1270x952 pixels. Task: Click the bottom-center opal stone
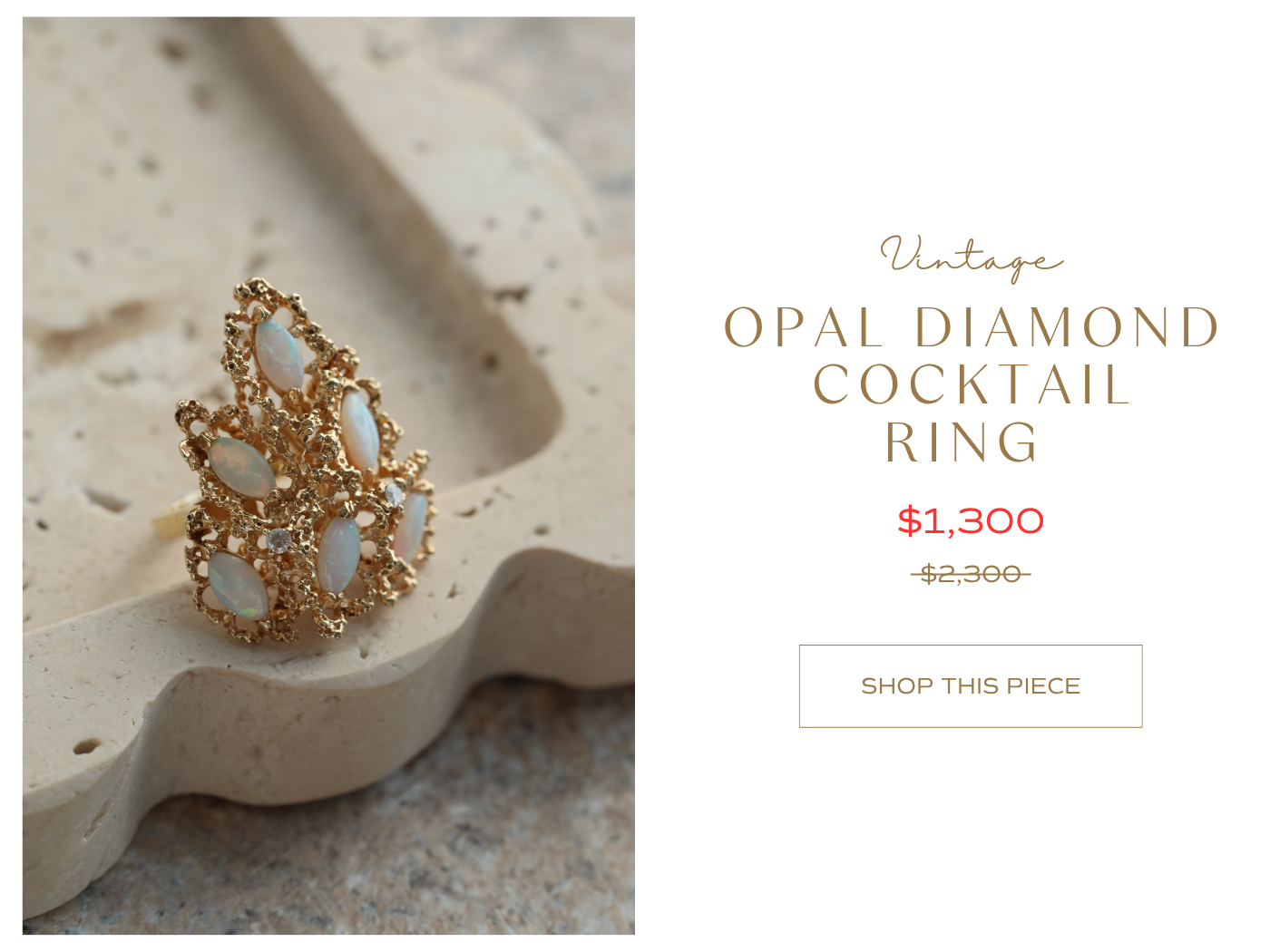click(338, 555)
